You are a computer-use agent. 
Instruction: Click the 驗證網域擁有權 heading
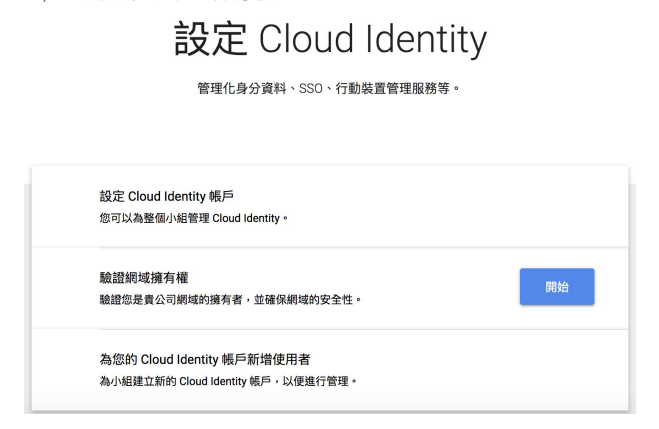click(x=144, y=278)
